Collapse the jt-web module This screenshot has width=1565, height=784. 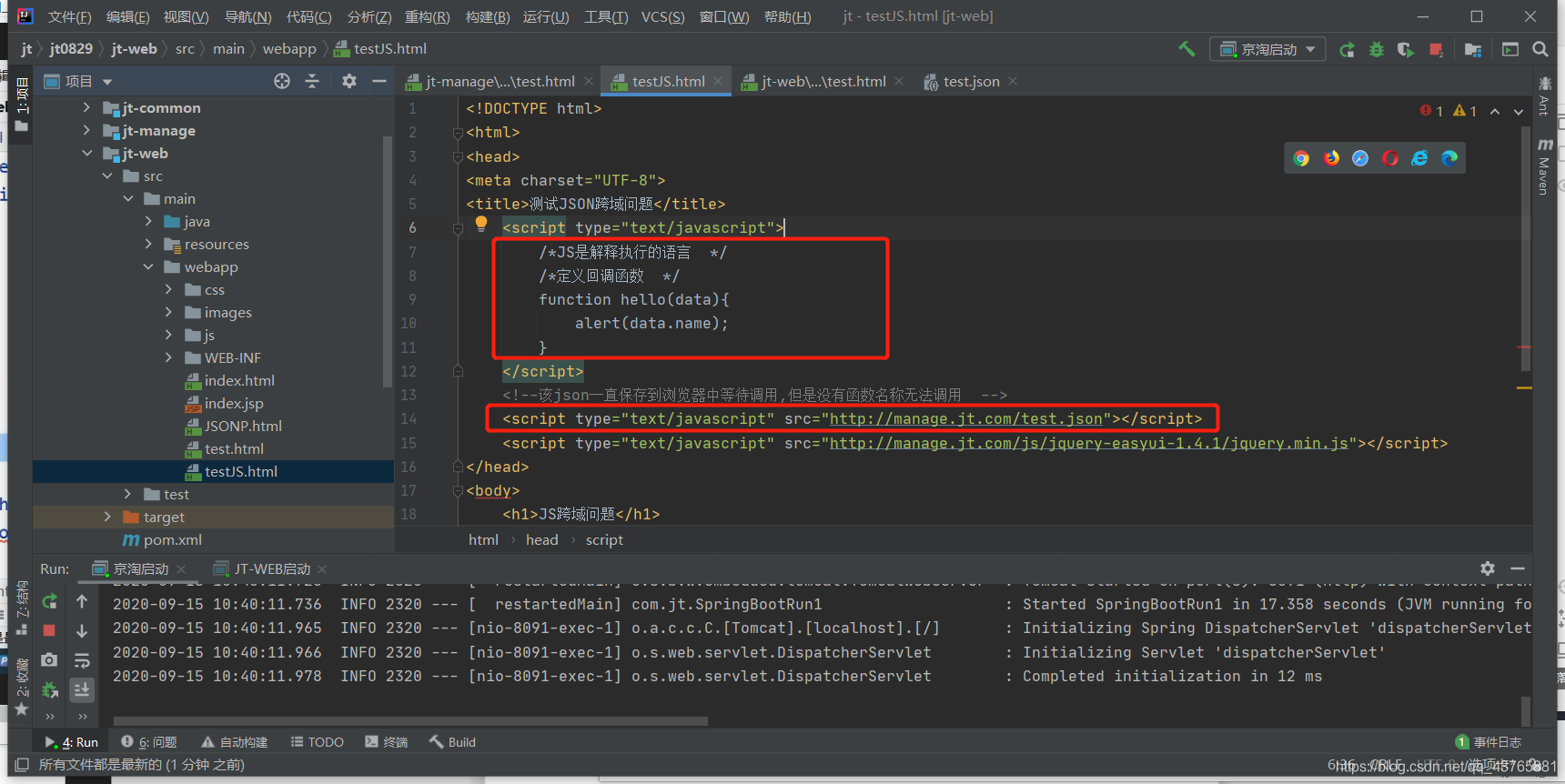(x=86, y=153)
